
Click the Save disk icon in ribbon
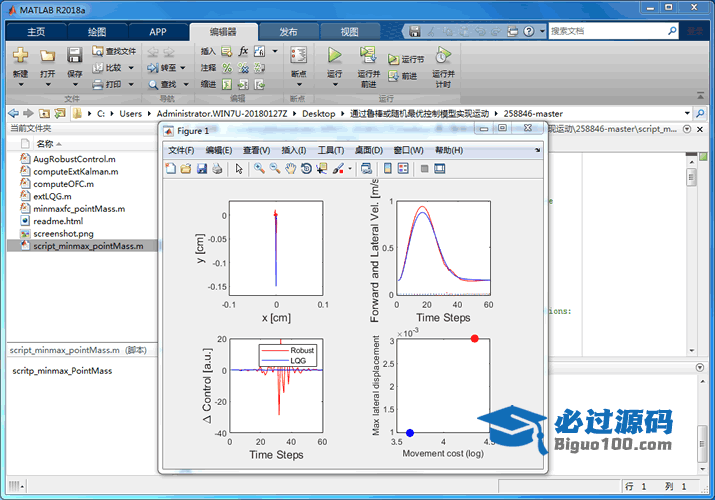[74, 55]
